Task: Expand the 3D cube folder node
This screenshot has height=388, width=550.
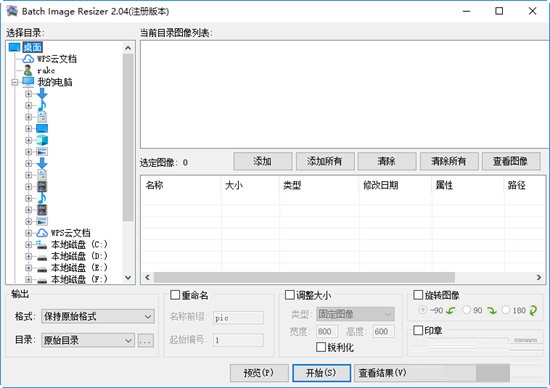Action: 28,140
